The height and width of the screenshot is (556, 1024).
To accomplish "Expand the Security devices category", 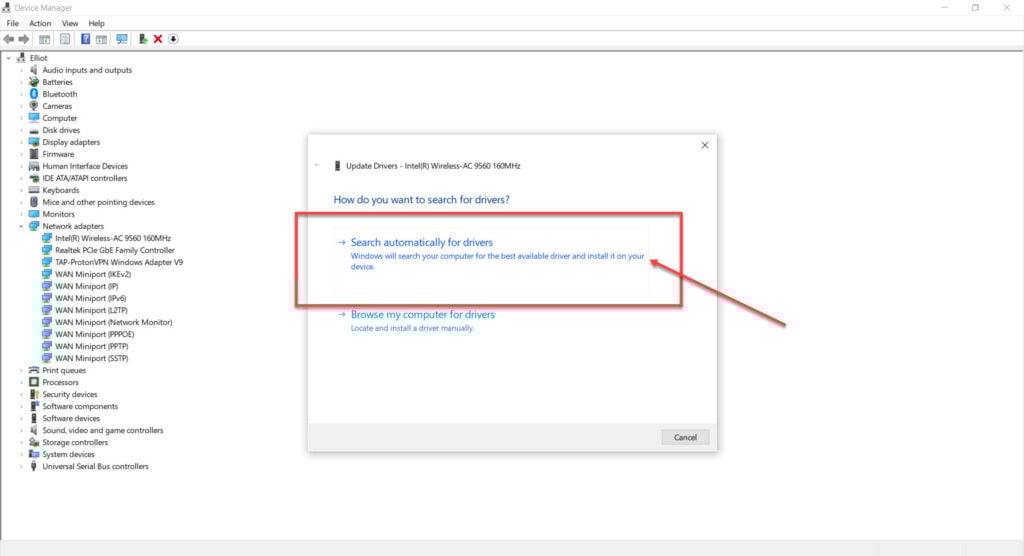I will click(21, 395).
